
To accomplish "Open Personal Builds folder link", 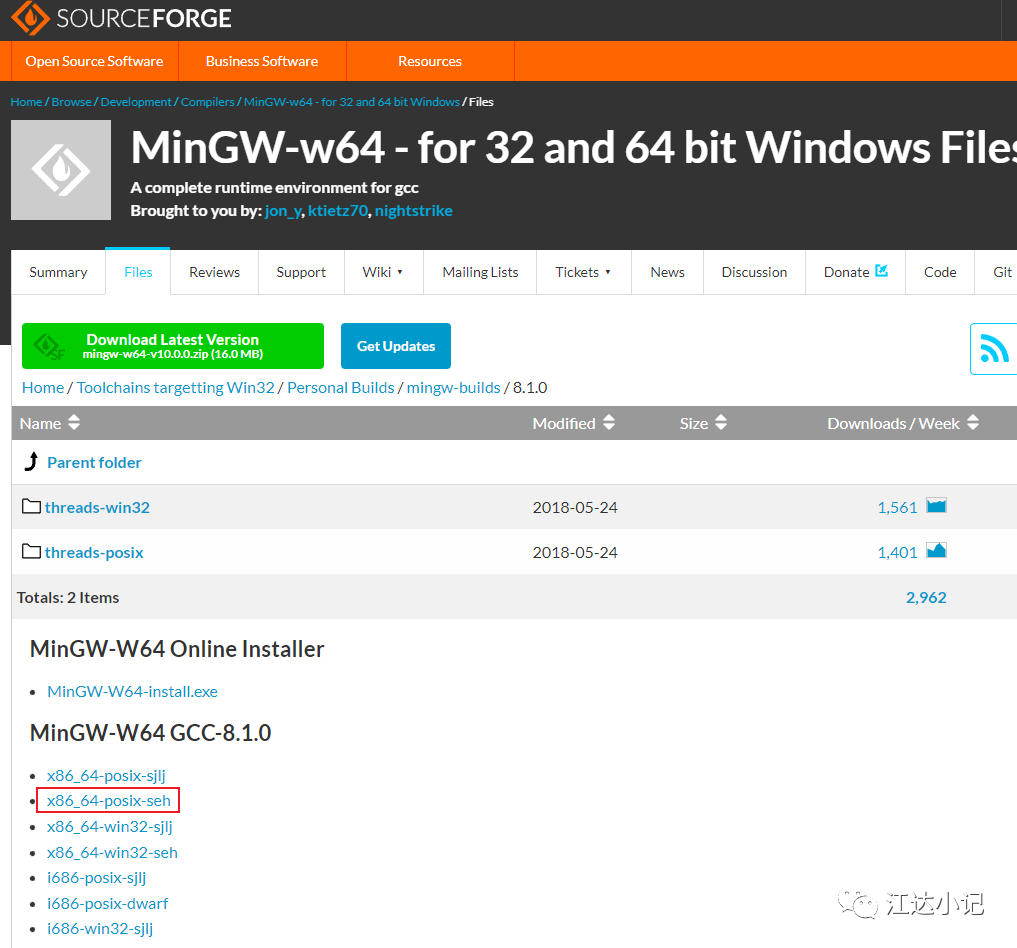I will (341, 387).
